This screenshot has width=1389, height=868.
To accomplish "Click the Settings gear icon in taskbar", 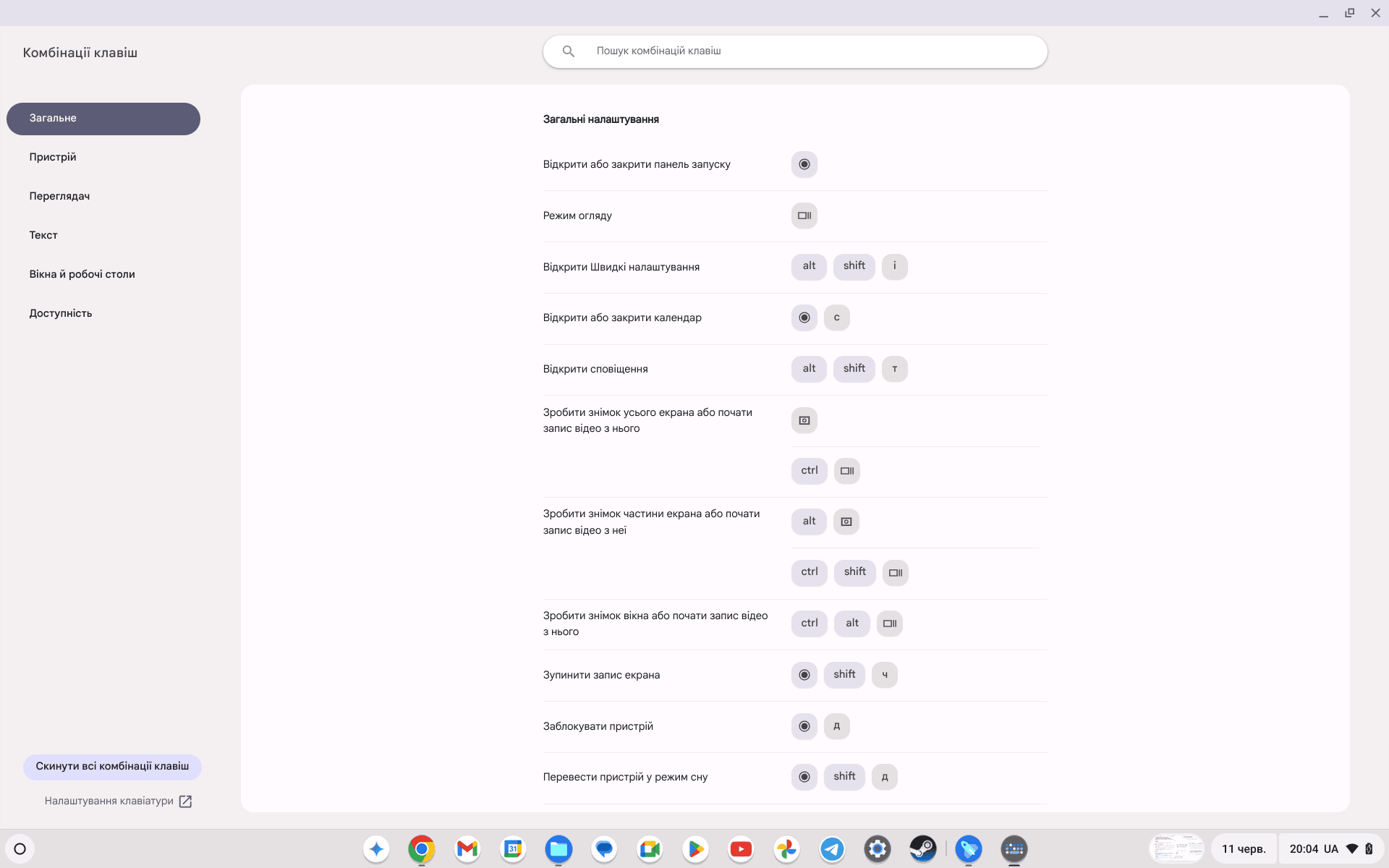I will pos(877,848).
